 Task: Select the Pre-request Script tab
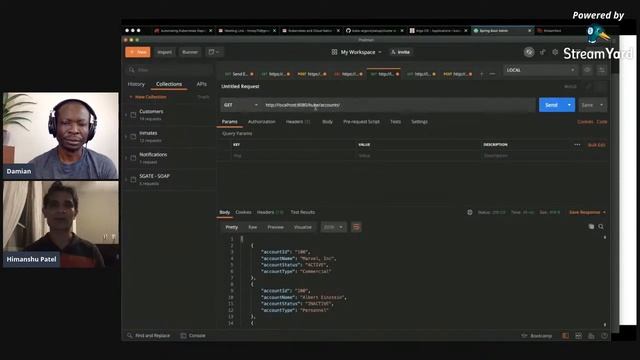tap(361, 122)
